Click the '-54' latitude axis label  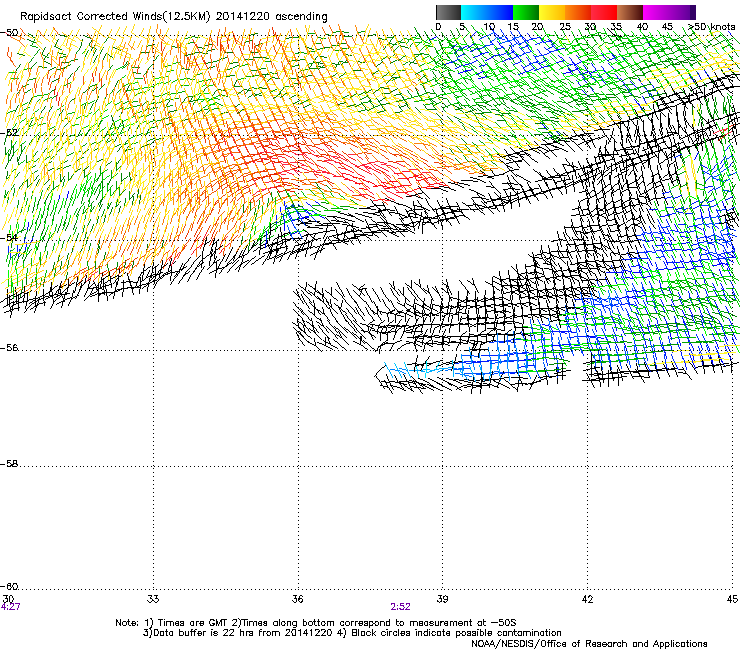pyautogui.click(x=9, y=237)
